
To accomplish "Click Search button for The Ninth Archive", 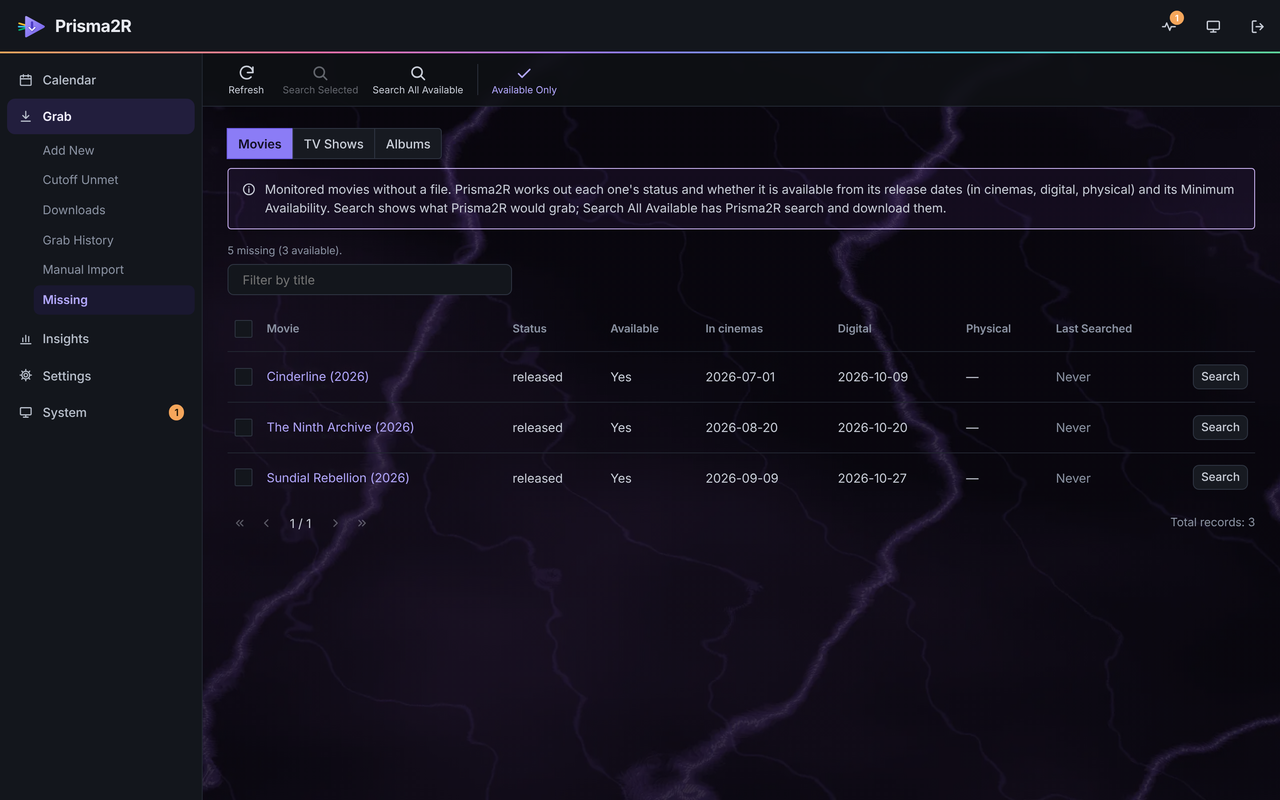I will pos(1220,427).
